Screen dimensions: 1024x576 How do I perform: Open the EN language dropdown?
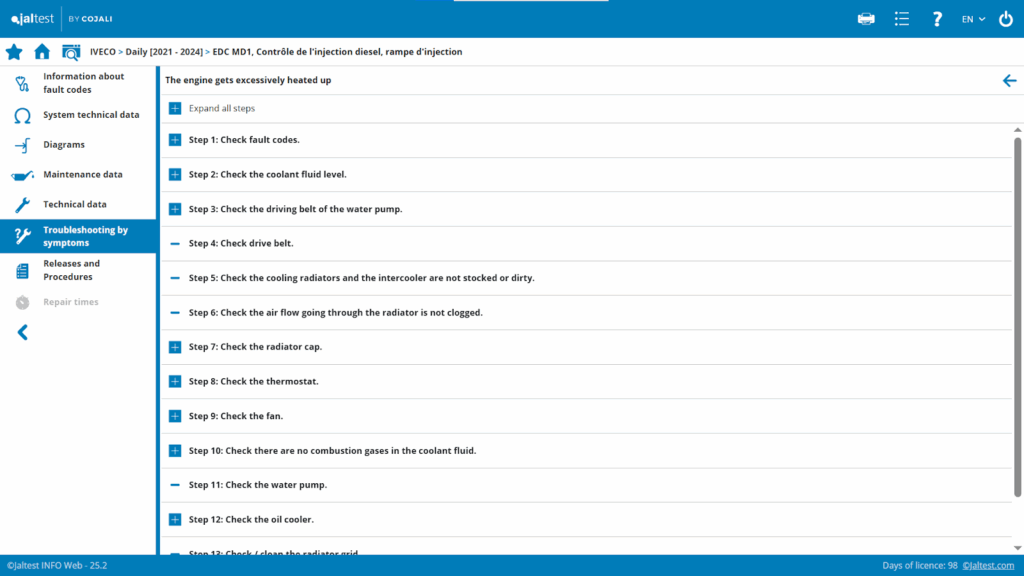973,19
